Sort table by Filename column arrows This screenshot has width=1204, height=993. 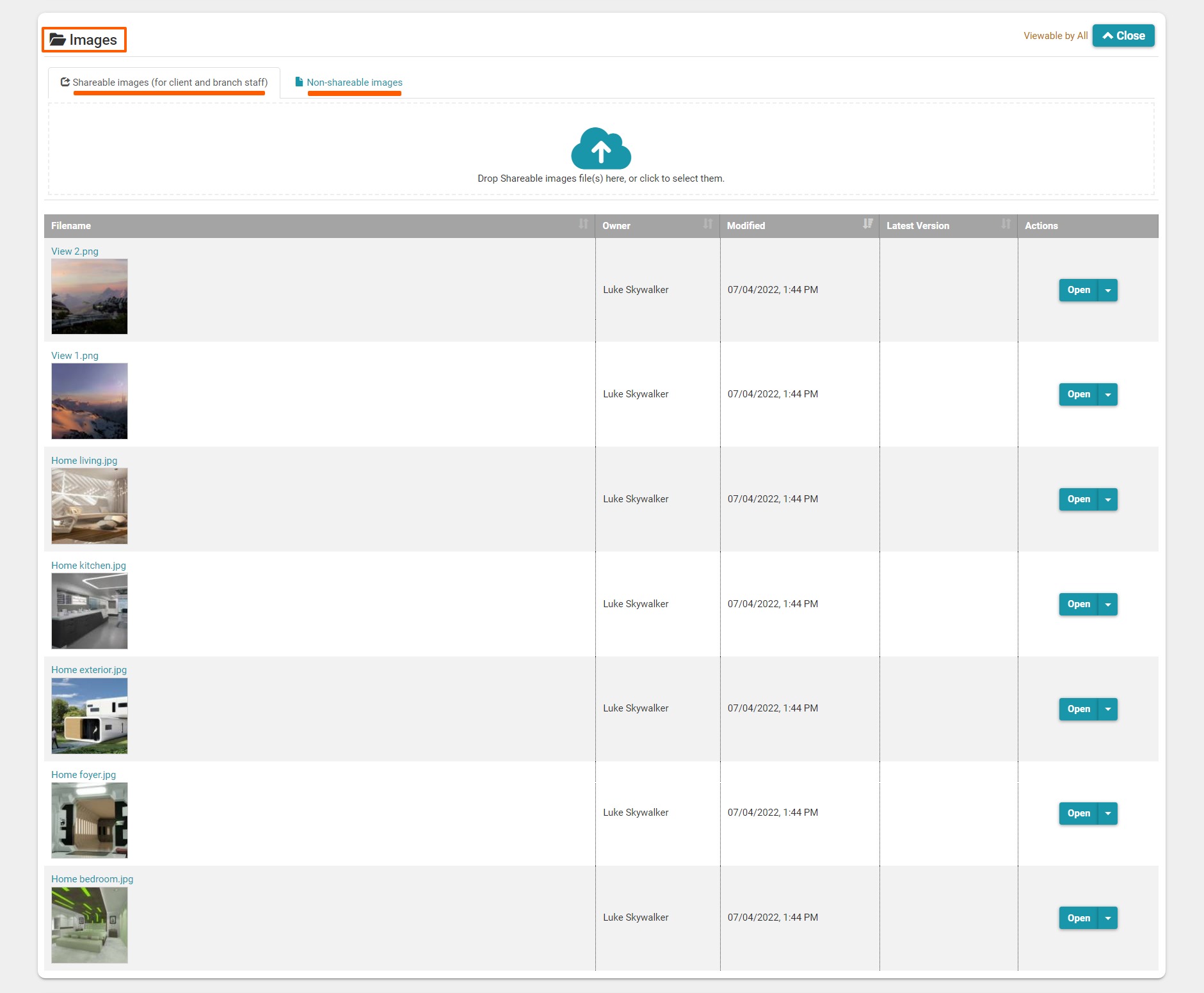[583, 224]
